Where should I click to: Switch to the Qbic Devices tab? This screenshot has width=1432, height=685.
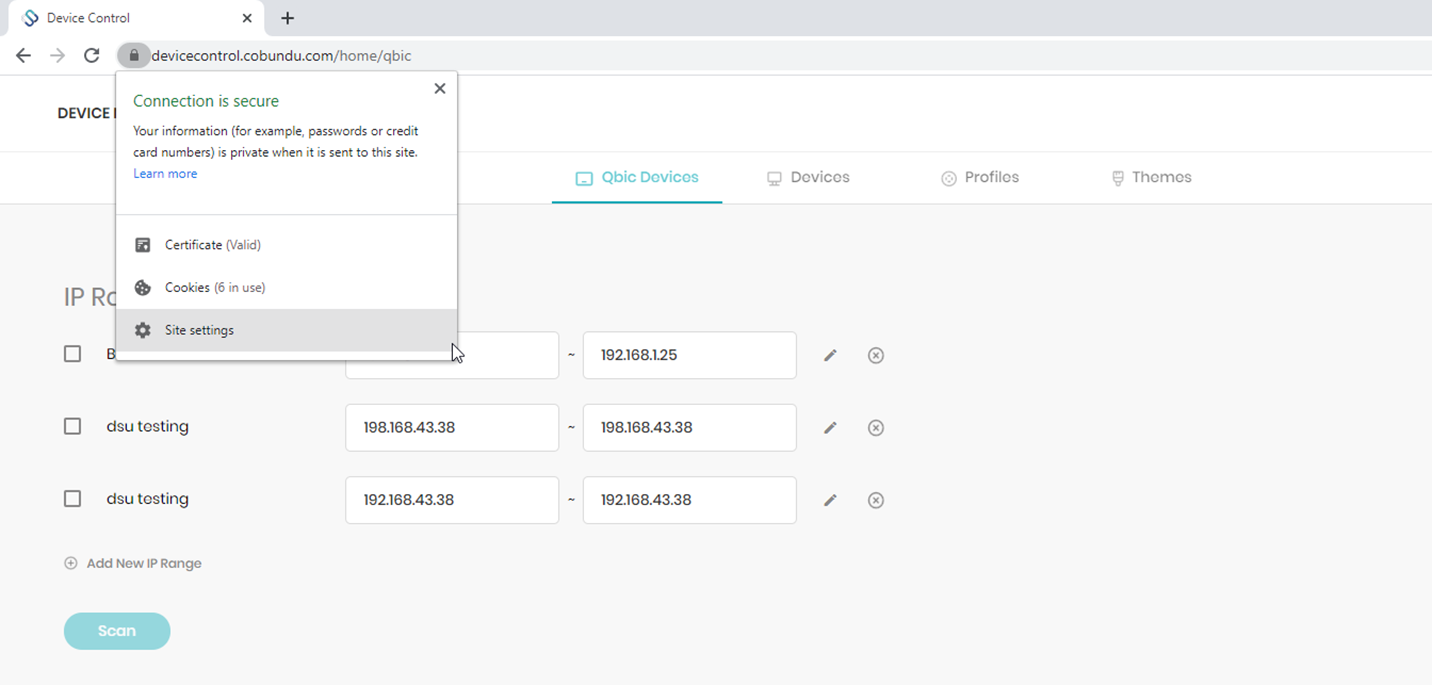tap(637, 178)
